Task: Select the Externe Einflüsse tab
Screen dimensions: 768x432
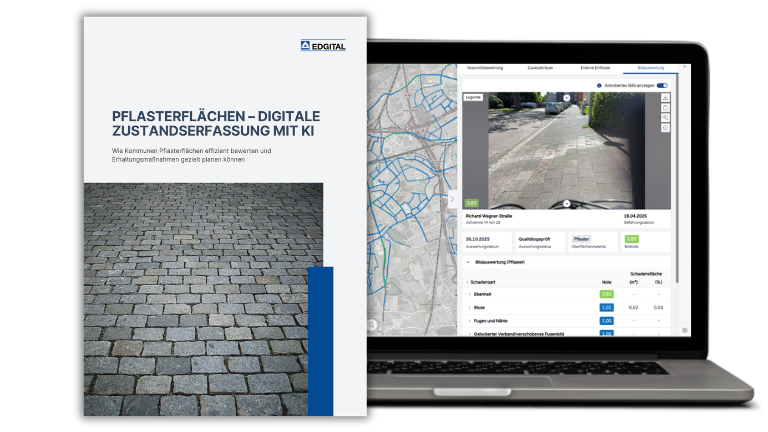Action: pos(596,68)
